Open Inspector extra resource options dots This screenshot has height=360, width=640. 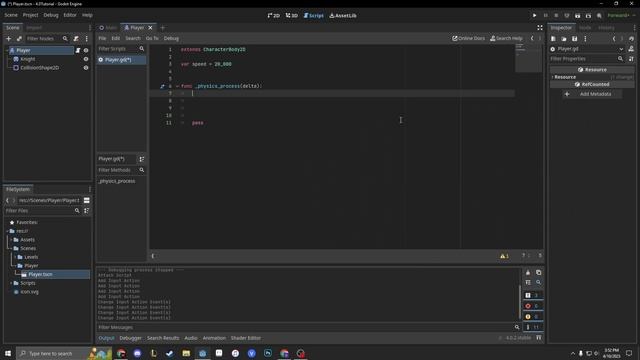[x=585, y=39]
